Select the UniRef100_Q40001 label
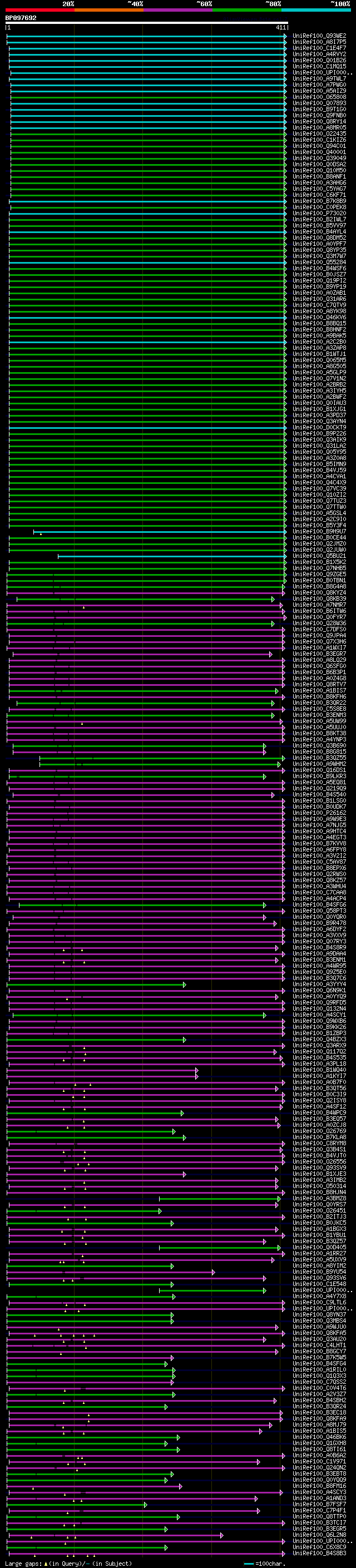The height and width of the screenshot is (1568, 356). click(319, 152)
